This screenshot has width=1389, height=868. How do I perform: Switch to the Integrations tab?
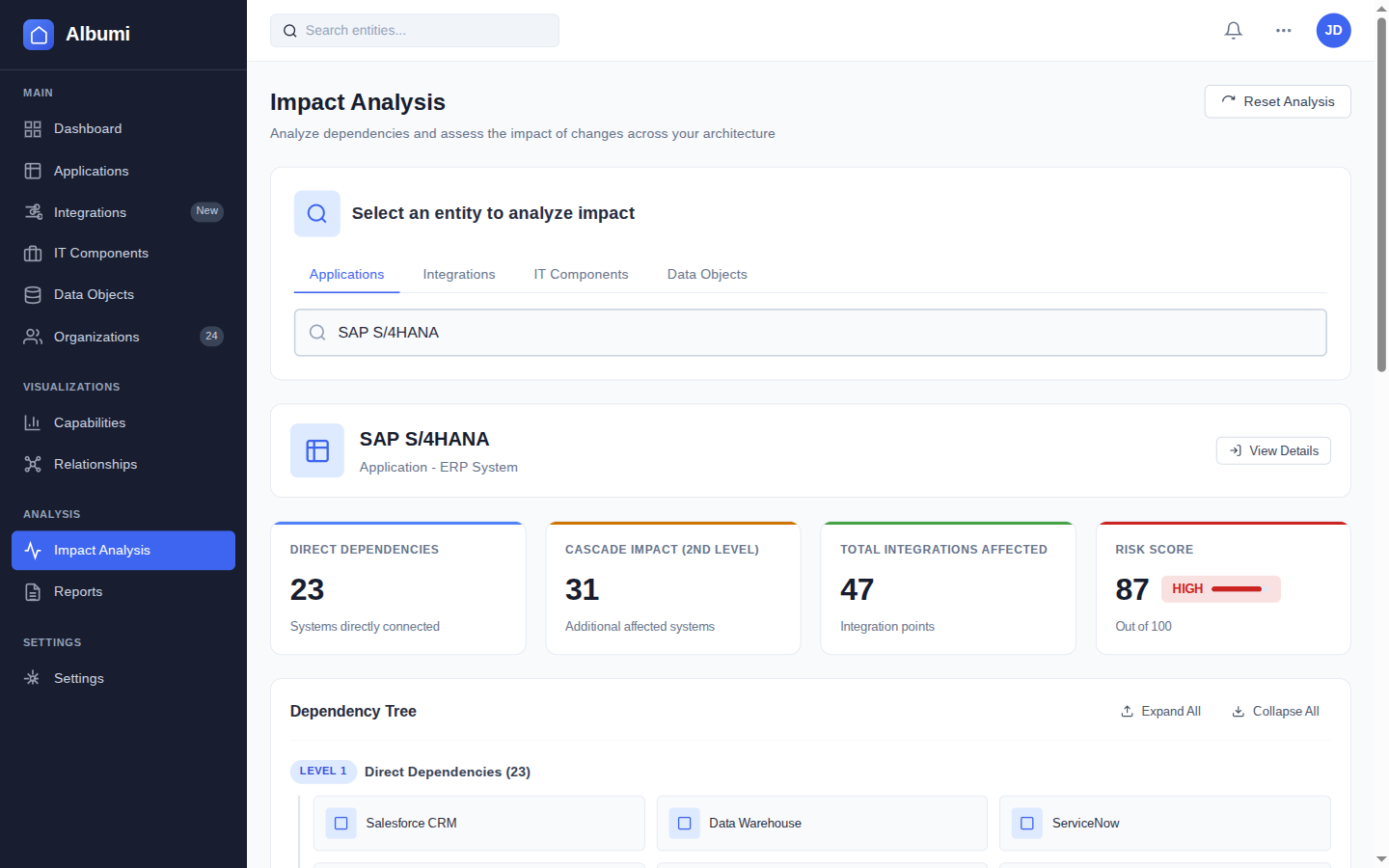[459, 274]
